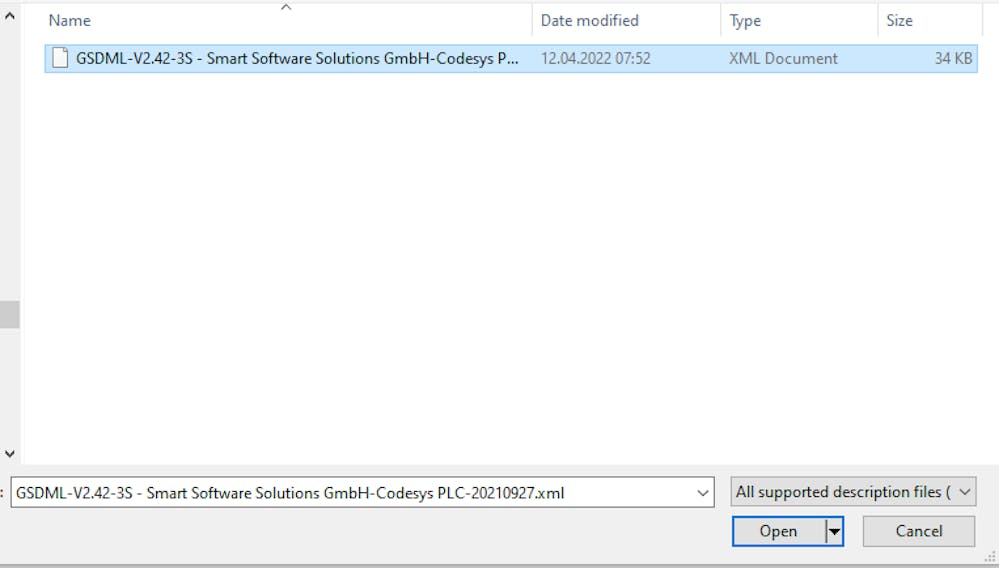Sort files by the Type column header
999x568 pixels.
click(745, 20)
